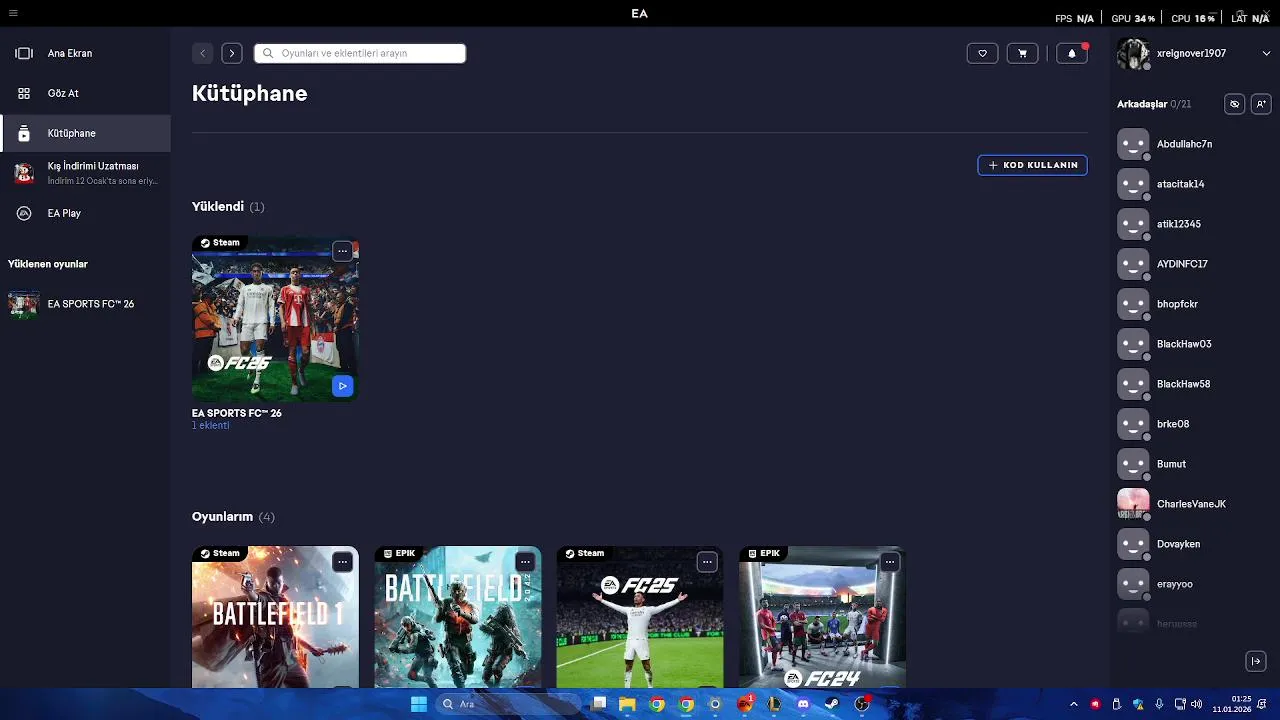Click the taskbar volume speaker icon
Screen dimensions: 1280x720
coord(1197,704)
